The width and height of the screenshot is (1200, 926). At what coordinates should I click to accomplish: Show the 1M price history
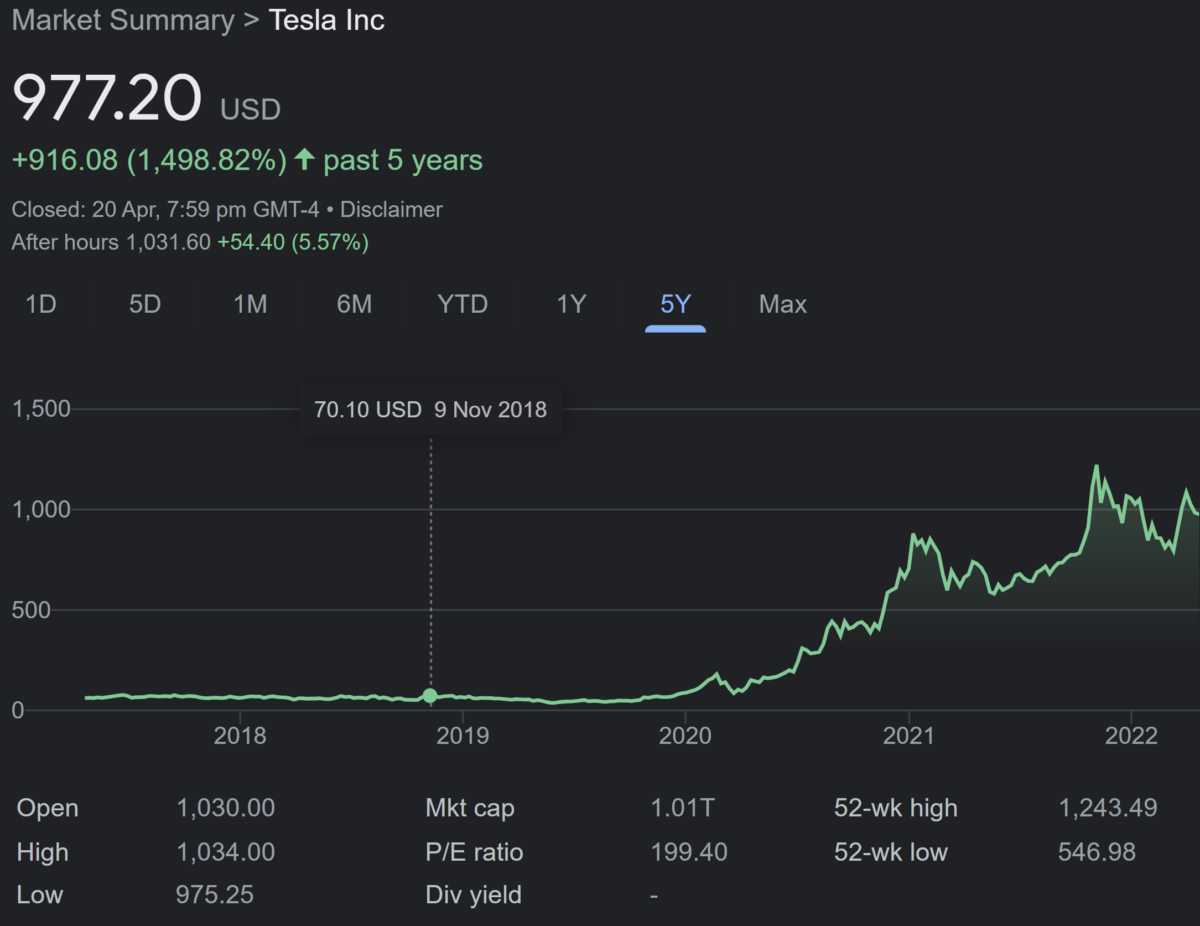coord(250,304)
